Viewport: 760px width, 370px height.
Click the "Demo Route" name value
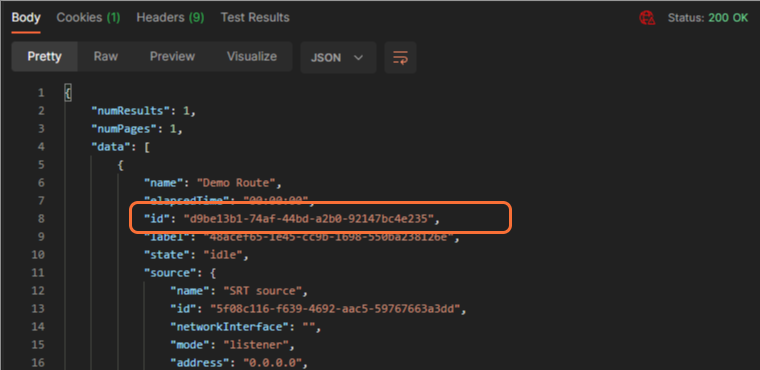(x=236, y=183)
